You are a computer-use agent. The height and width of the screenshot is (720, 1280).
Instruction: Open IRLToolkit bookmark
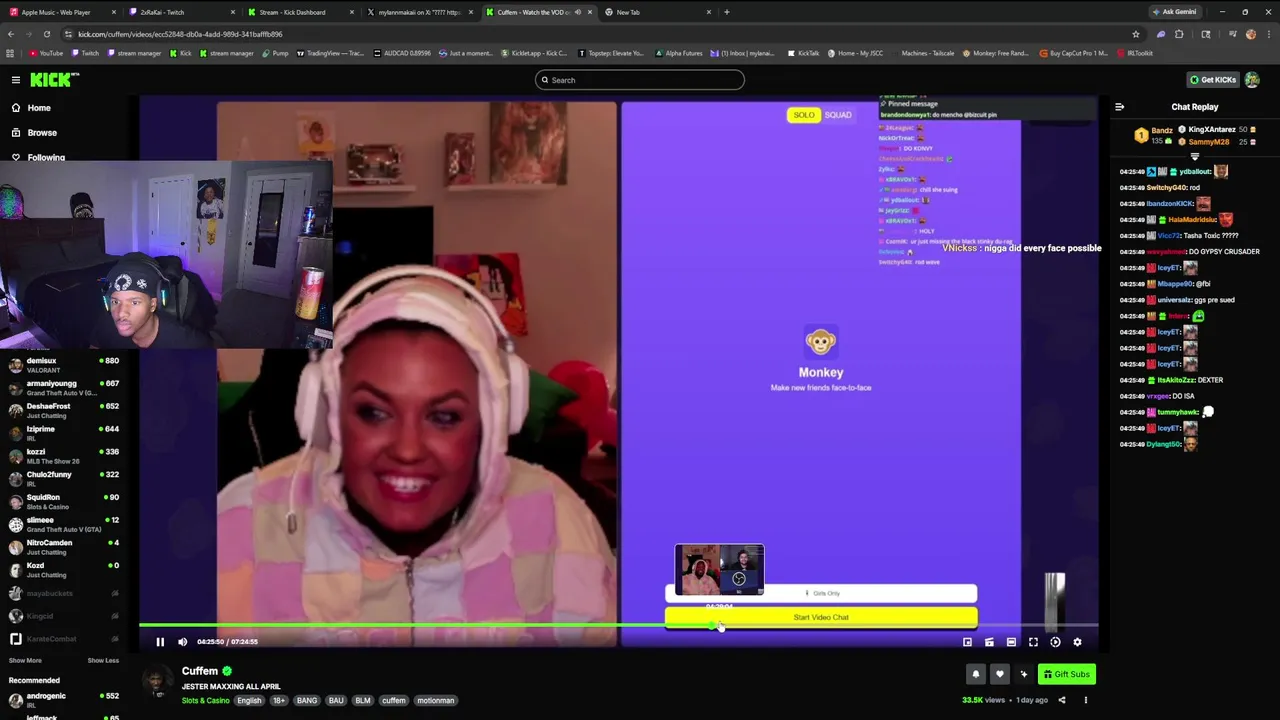tap(1135, 53)
